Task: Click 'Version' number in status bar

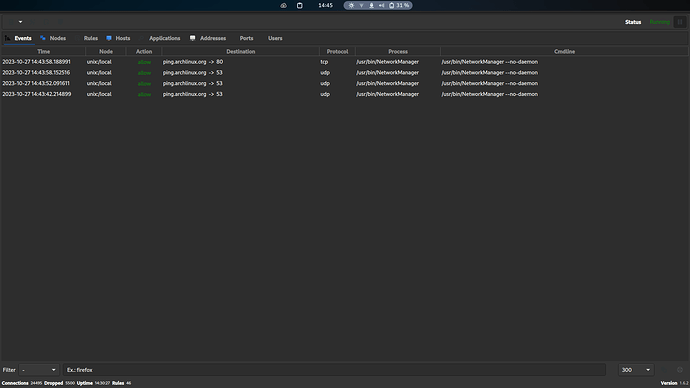Action: click(x=684, y=383)
